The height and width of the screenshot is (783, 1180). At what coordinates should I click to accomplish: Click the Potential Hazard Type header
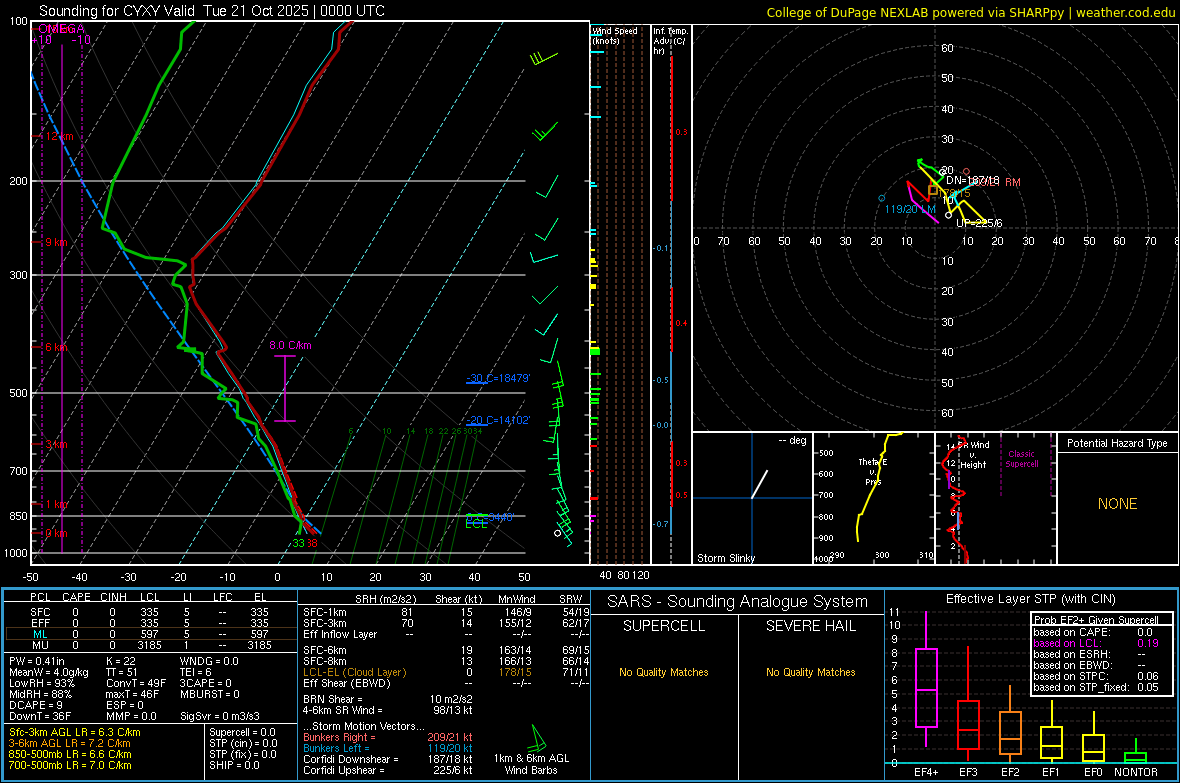tap(1117, 443)
